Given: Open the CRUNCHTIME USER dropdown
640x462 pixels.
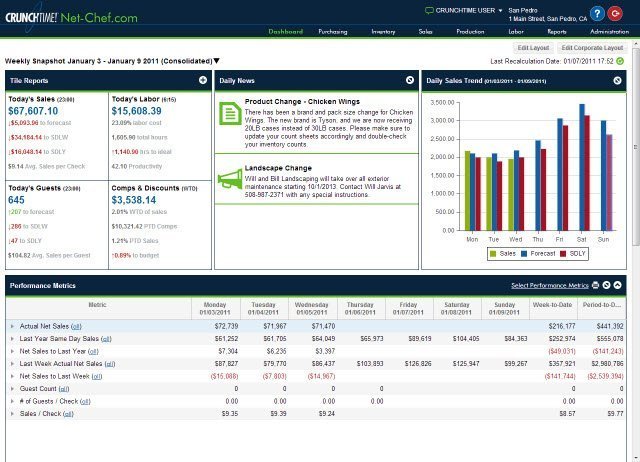Looking at the screenshot, I should tap(500, 11).
